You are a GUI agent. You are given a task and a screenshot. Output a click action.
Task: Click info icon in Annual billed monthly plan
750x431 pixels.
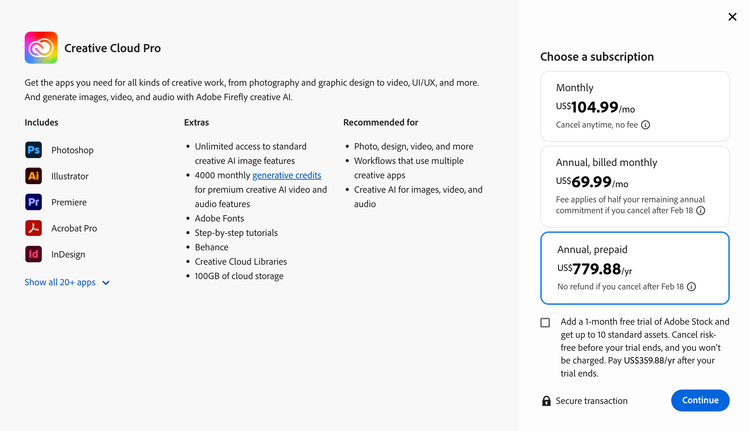click(x=701, y=211)
